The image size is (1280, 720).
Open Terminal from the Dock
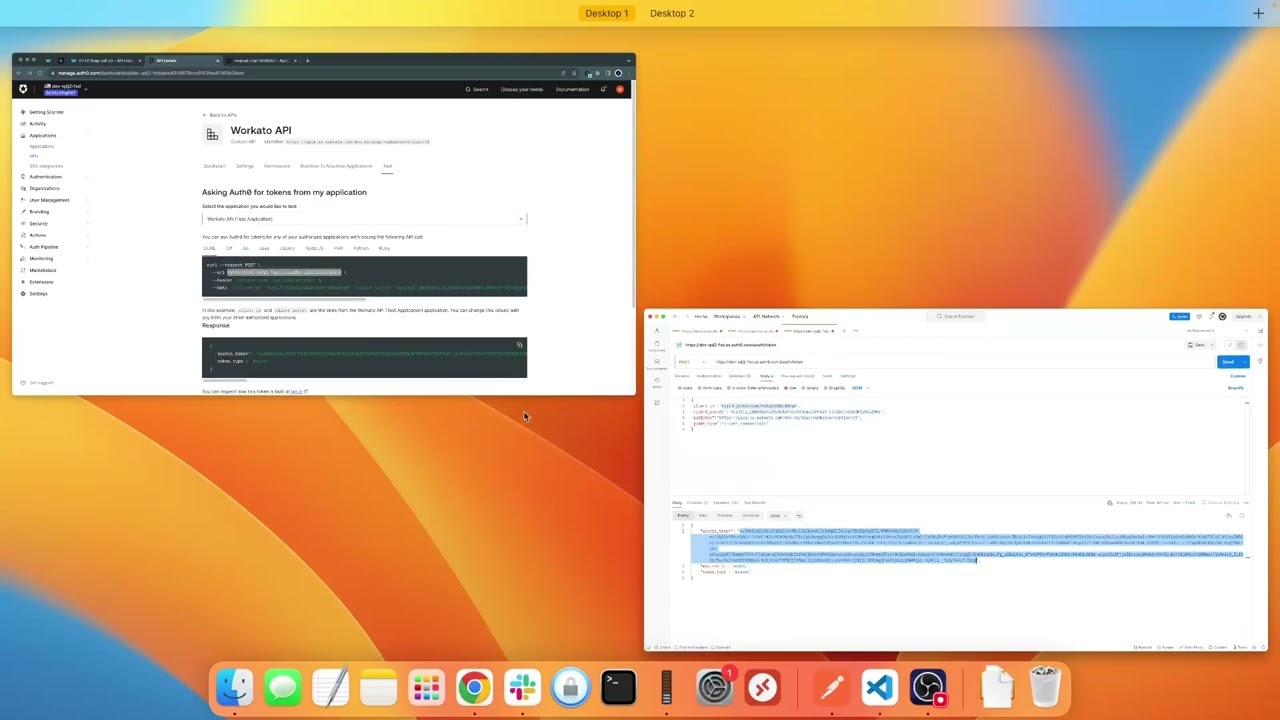tap(619, 688)
